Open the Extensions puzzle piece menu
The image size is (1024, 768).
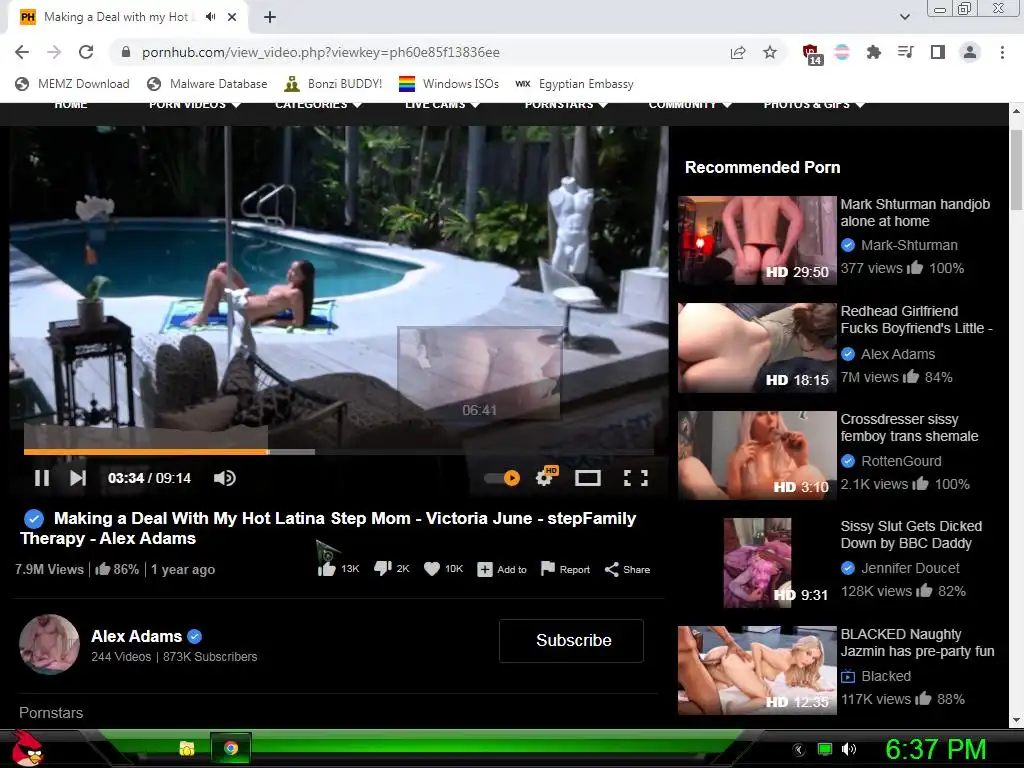click(873, 52)
